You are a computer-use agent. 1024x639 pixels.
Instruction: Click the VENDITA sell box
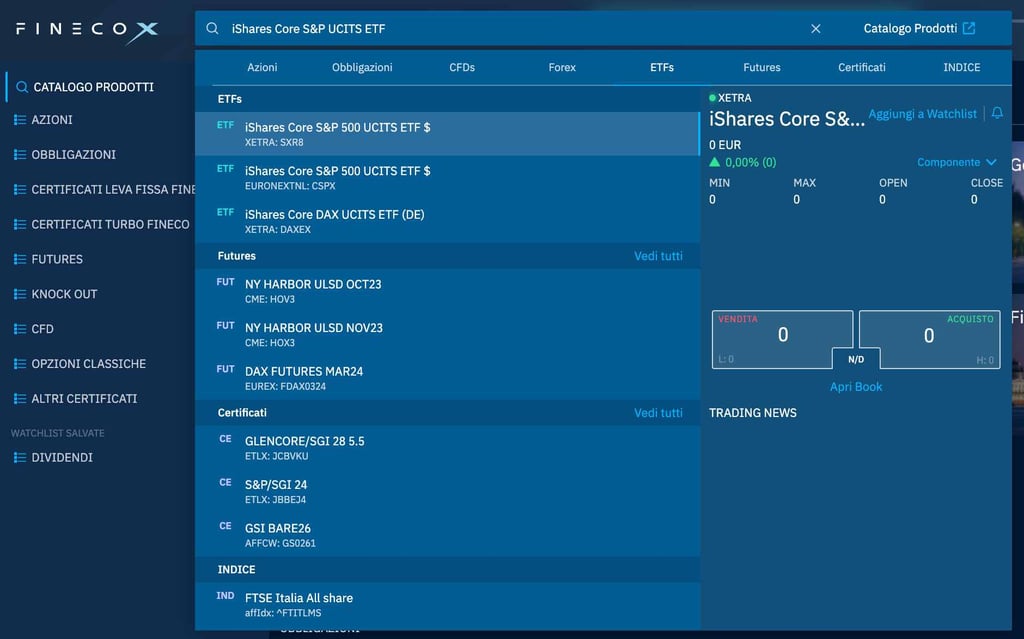pos(782,337)
